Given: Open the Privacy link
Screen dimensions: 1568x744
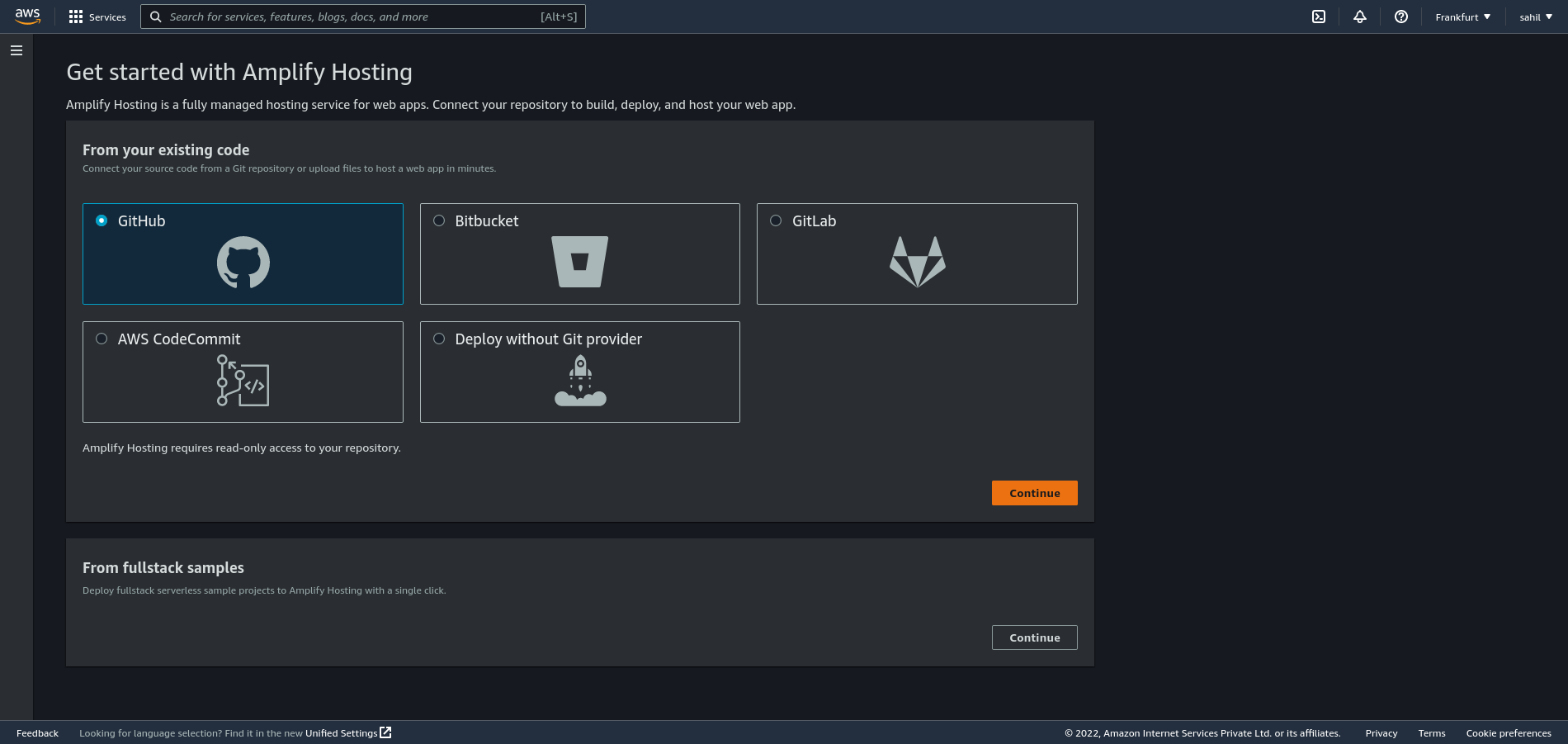Looking at the screenshot, I should pos(1381,733).
